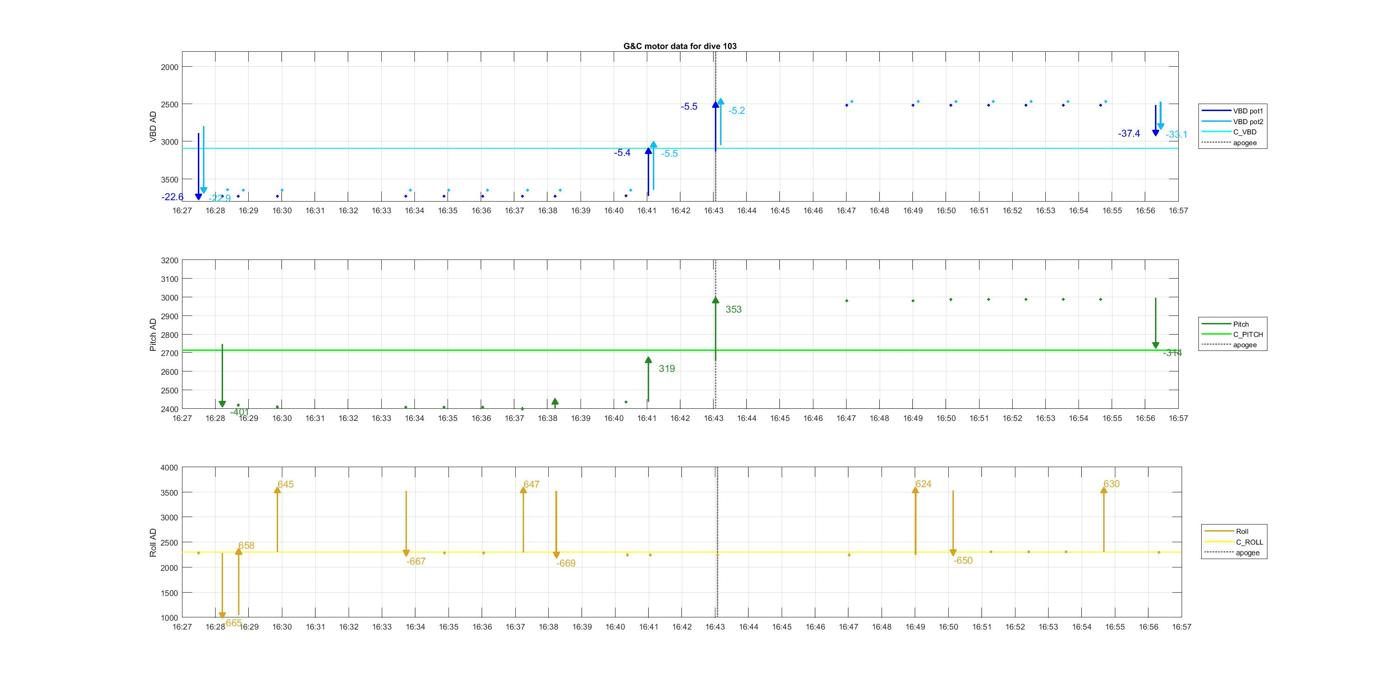Viewport: 1400px width, 693px height.
Task: Click the '-667' roll data label
Action: pos(416,562)
